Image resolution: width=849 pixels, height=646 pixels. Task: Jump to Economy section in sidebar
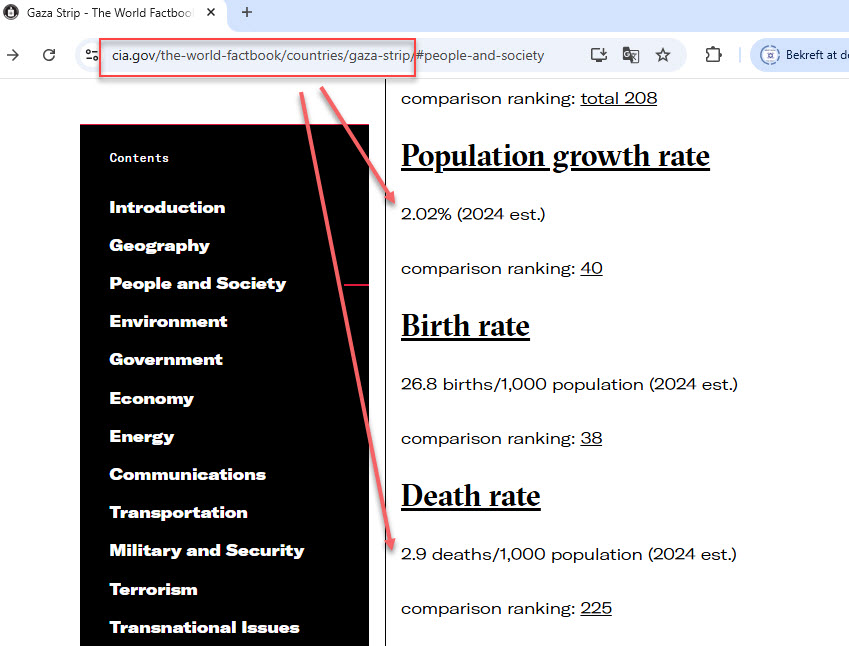click(151, 398)
